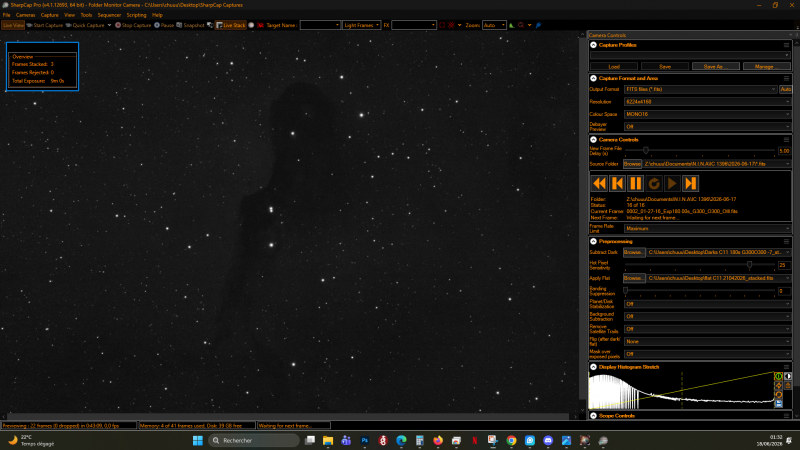
Task: Click the previous frame playback button
Action: coord(617,183)
